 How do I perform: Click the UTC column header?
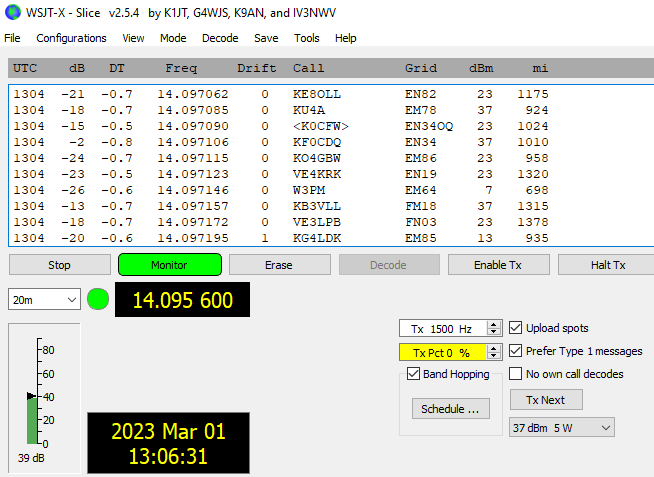25,68
